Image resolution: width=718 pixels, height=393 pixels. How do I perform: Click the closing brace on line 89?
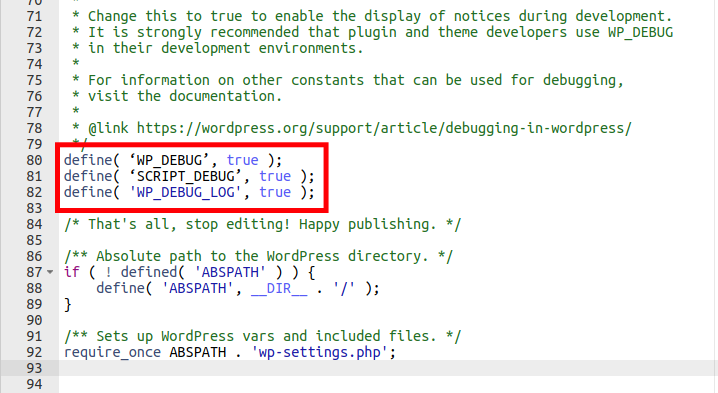tap(68, 305)
